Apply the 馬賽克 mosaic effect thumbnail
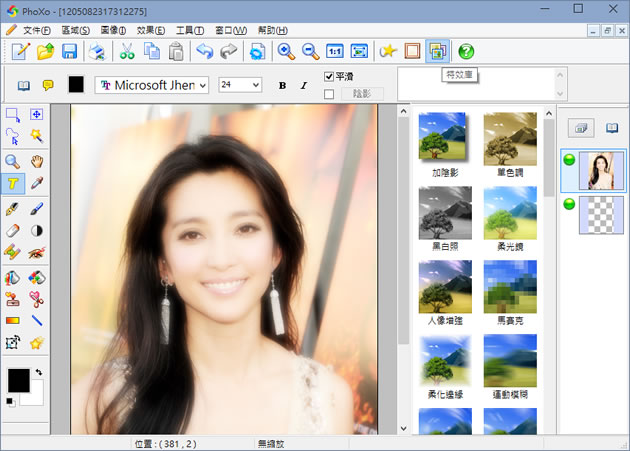This screenshot has height=451, width=630. click(x=510, y=287)
